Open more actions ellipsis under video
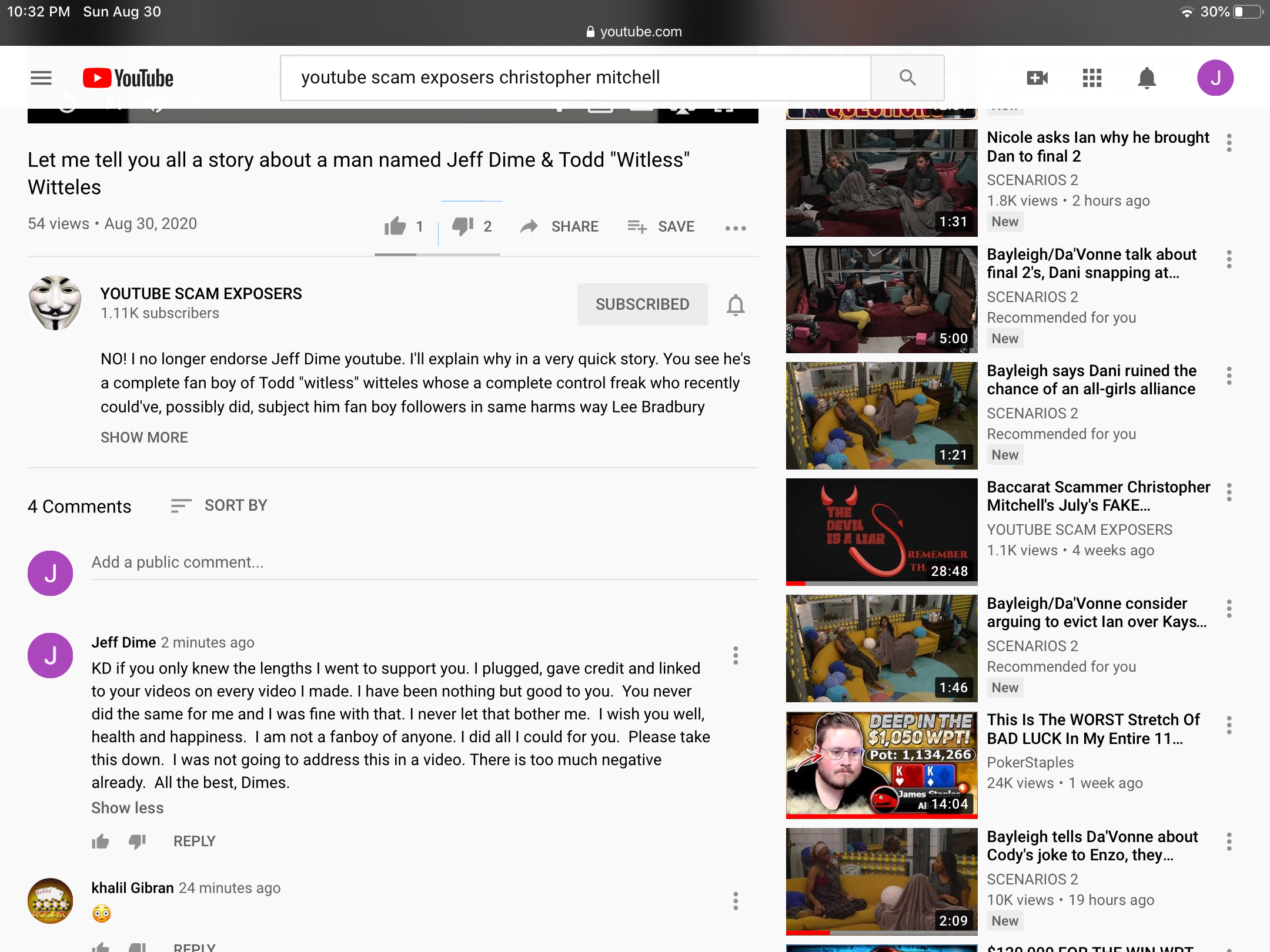The height and width of the screenshot is (952, 1270). pyautogui.click(x=736, y=228)
